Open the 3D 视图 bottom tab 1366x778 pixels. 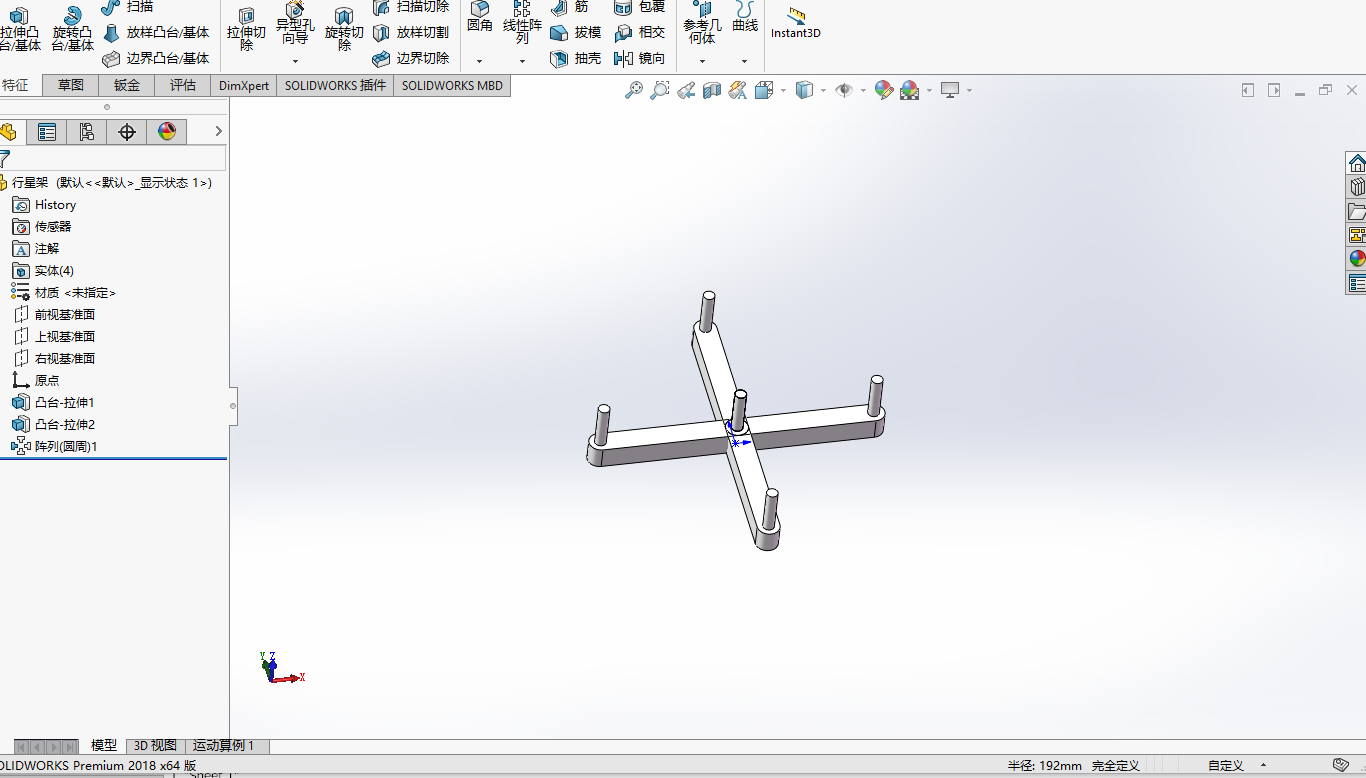click(x=155, y=746)
